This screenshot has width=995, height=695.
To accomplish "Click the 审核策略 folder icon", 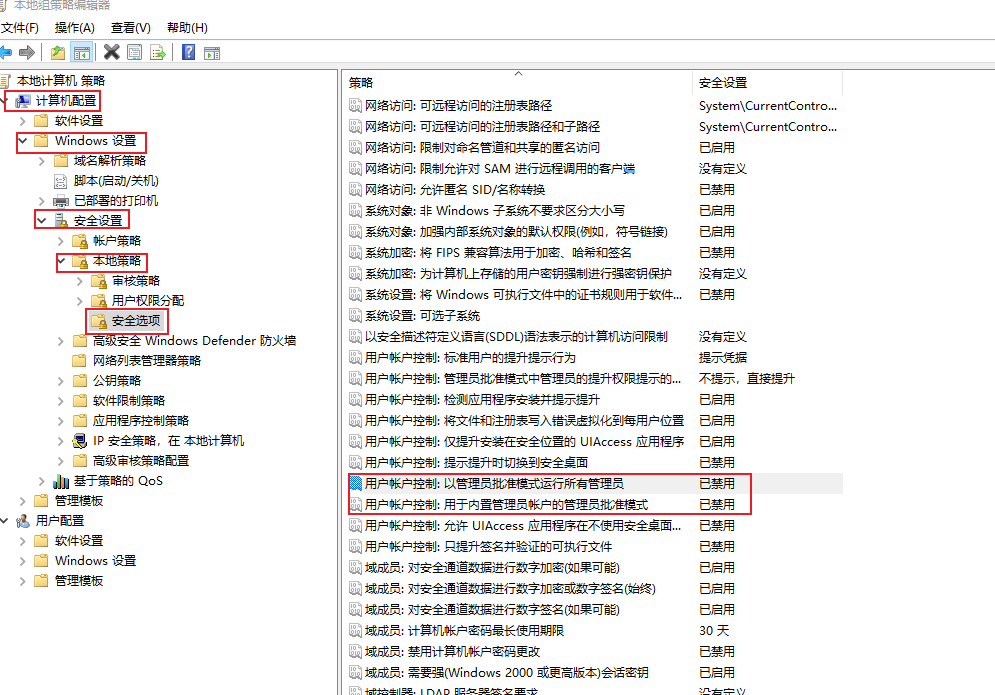I will pos(99,281).
